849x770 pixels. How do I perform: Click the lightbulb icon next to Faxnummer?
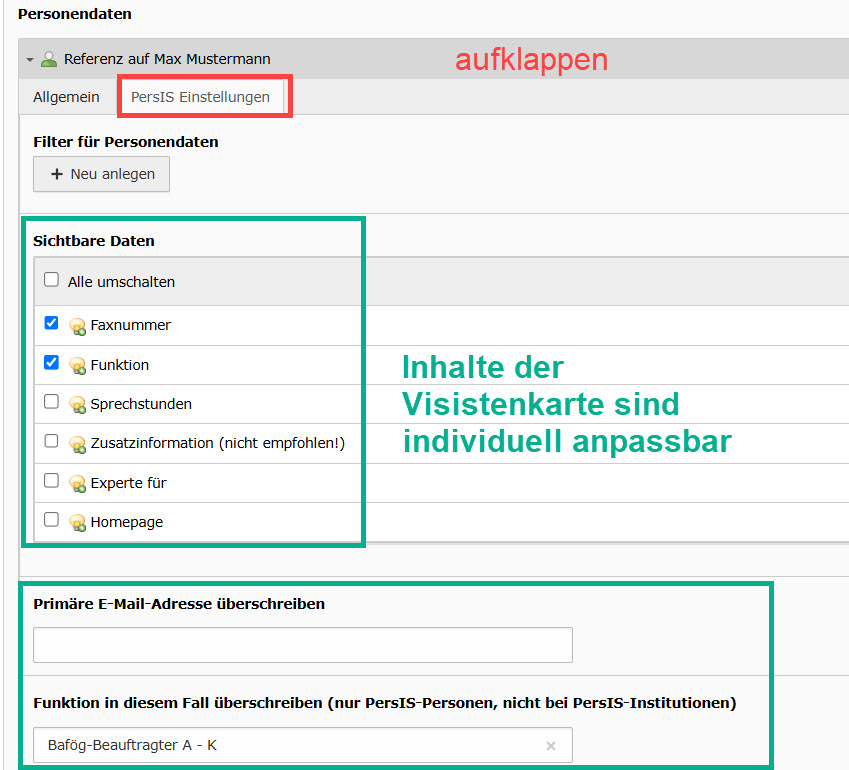tap(77, 326)
